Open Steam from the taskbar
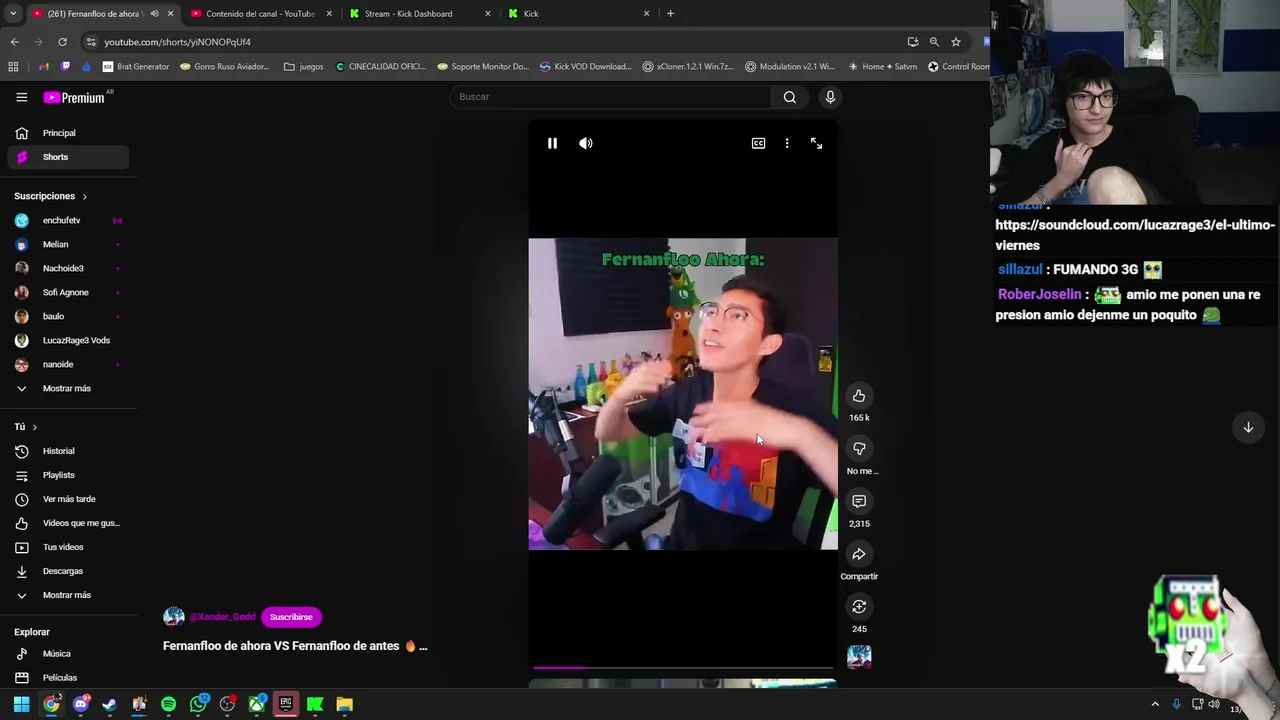The height and width of the screenshot is (720, 1280). click(109, 704)
